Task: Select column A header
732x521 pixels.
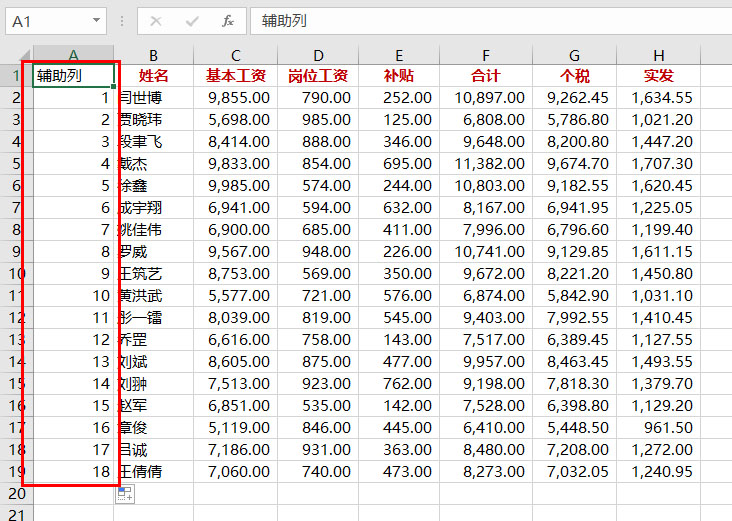Action: click(73, 55)
